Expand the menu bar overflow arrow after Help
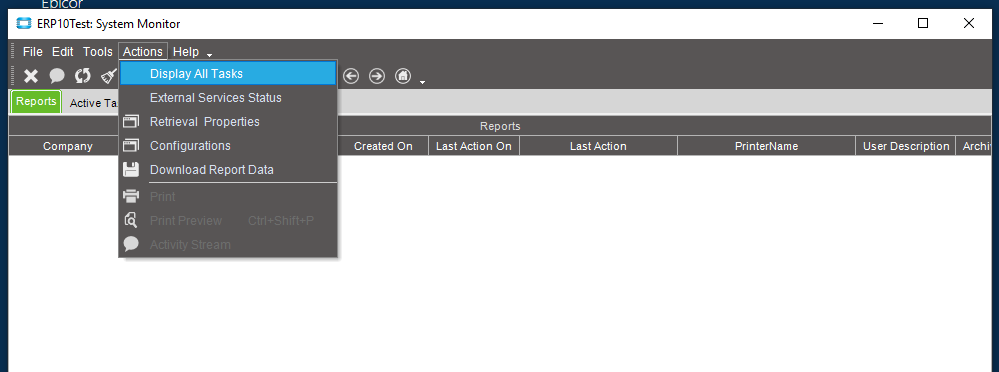Screen dimensions: 999x372 [x=210, y=55]
